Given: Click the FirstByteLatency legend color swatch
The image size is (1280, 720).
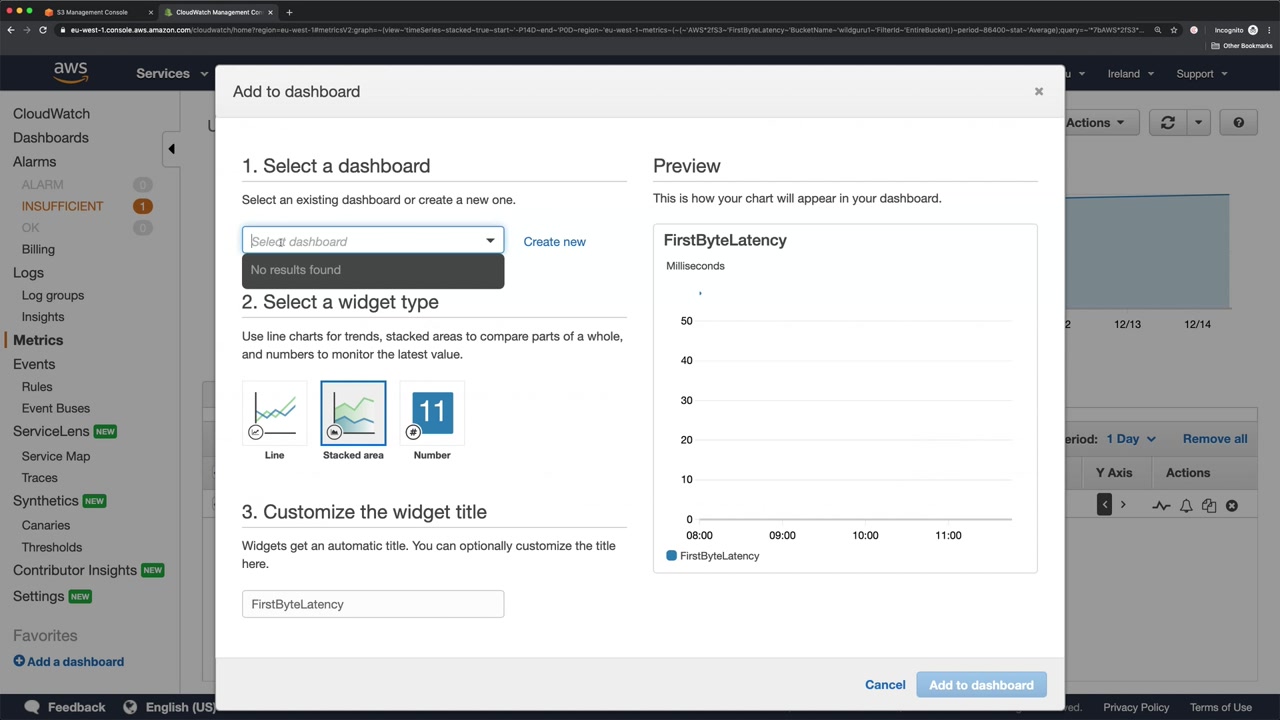Looking at the screenshot, I should coord(671,556).
